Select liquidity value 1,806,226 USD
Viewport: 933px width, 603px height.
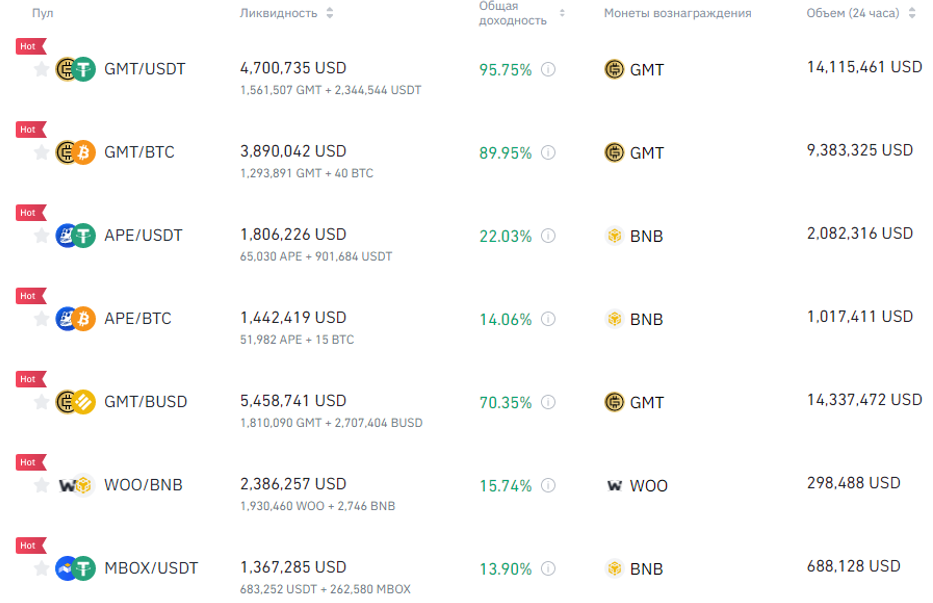(x=293, y=235)
